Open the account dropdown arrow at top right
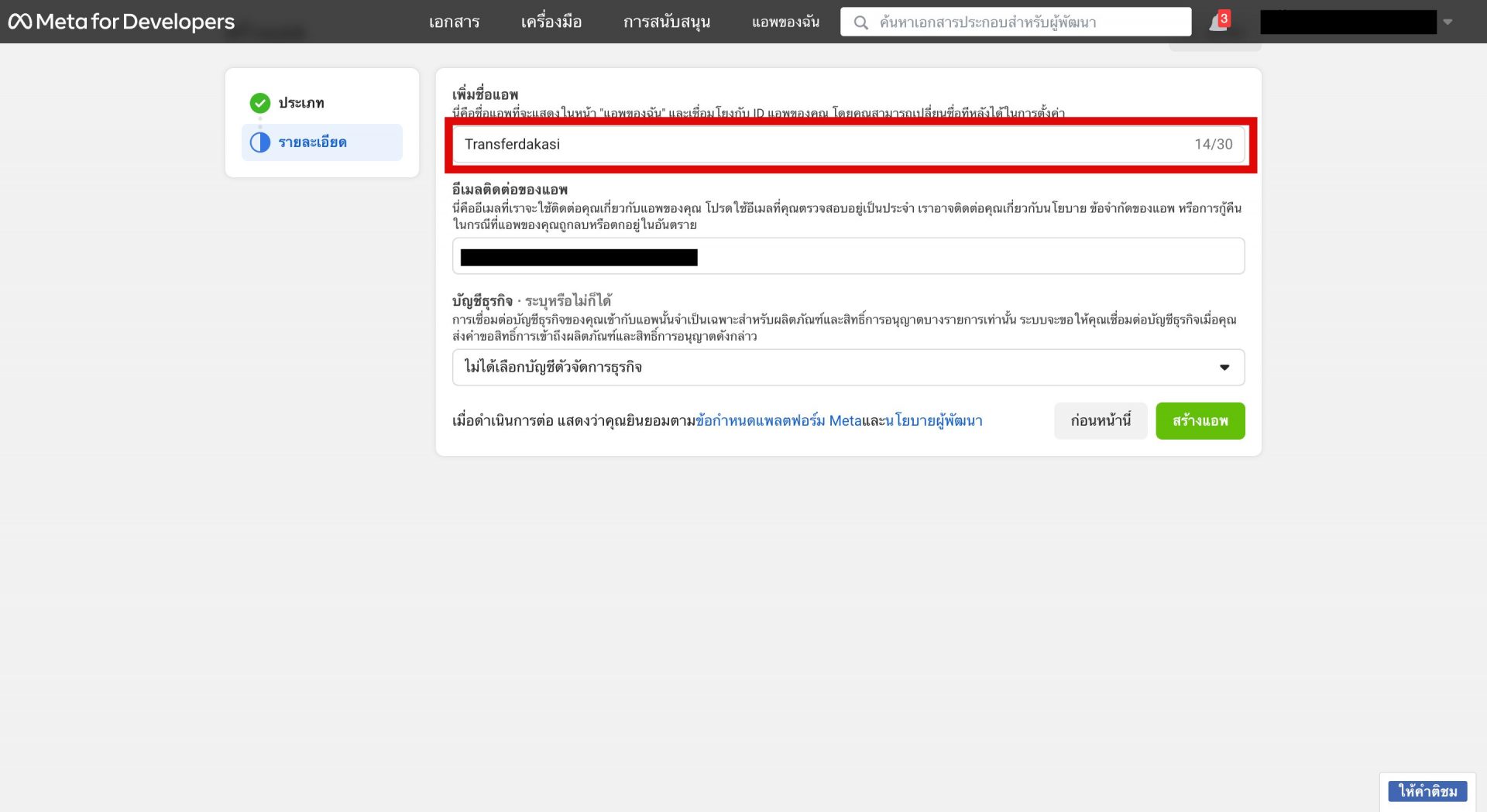This screenshot has width=1487, height=812. point(1448,22)
